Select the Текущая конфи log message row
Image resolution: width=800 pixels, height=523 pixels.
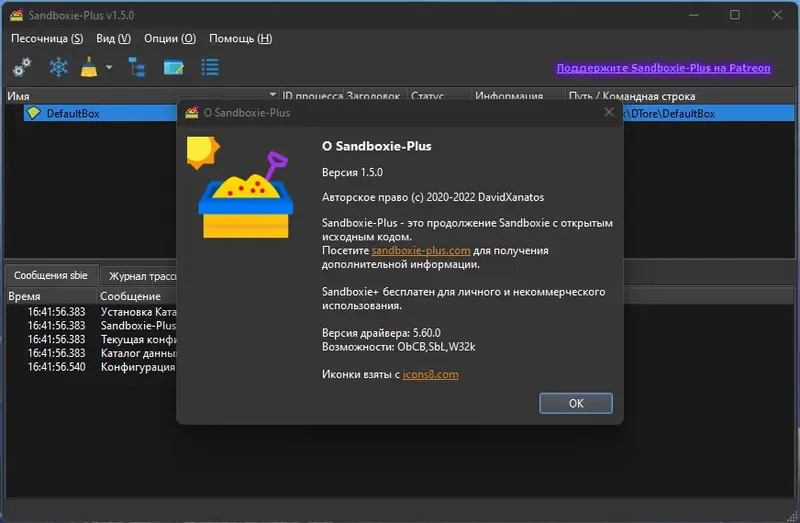click(92, 339)
